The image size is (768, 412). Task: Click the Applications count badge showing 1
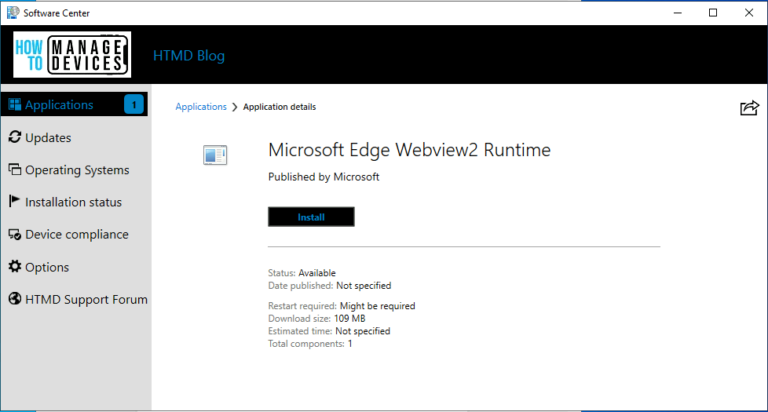(134, 105)
